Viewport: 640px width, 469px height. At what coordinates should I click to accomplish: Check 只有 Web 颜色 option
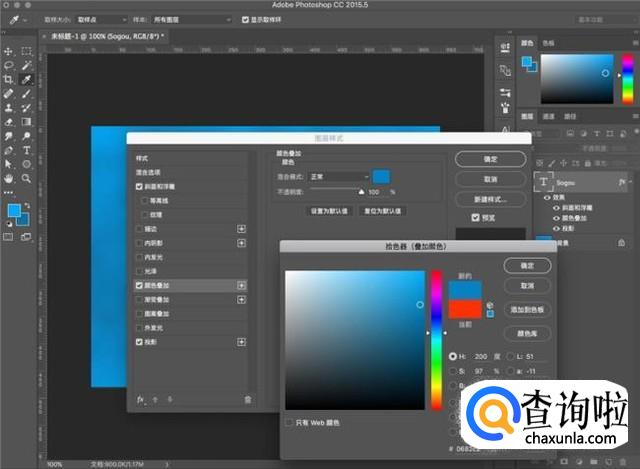coord(289,422)
